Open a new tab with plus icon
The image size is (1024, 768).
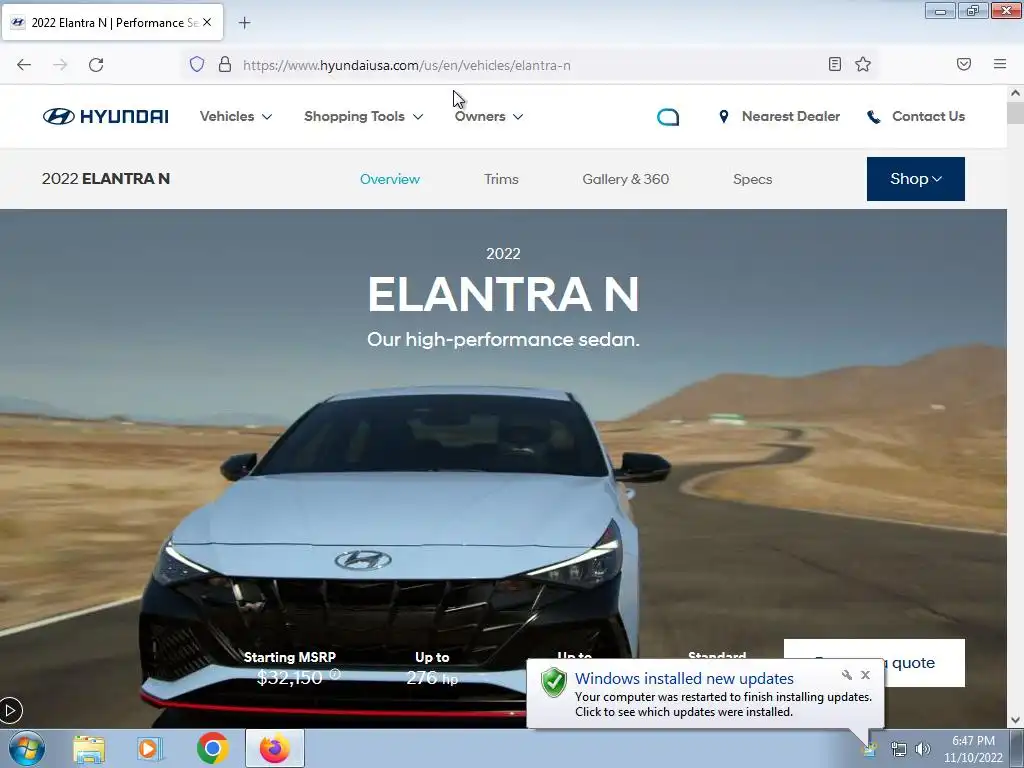[244, 23]
